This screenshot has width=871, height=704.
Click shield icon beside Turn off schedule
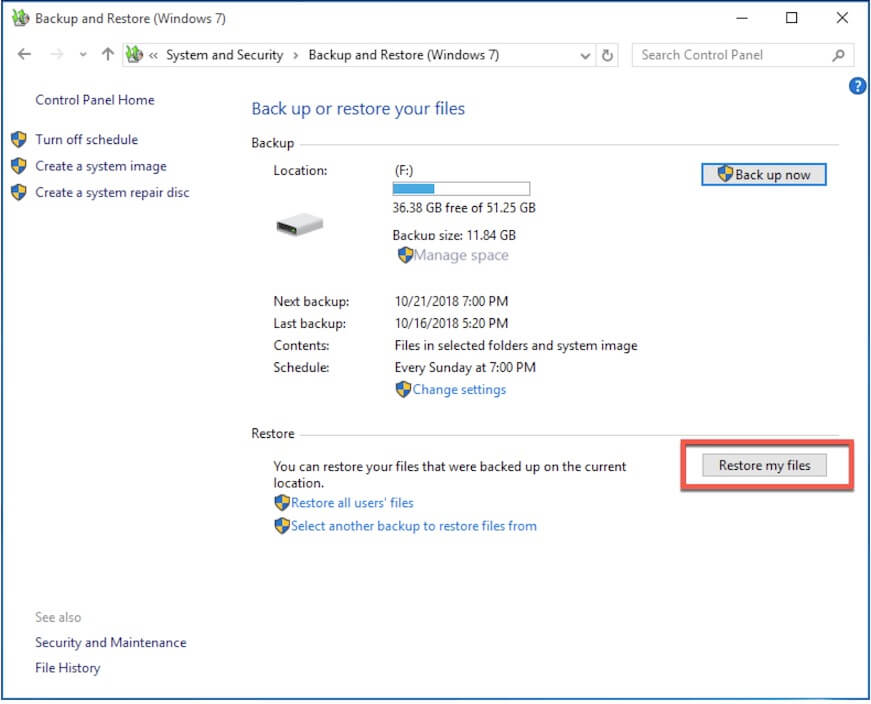[19, 139]
